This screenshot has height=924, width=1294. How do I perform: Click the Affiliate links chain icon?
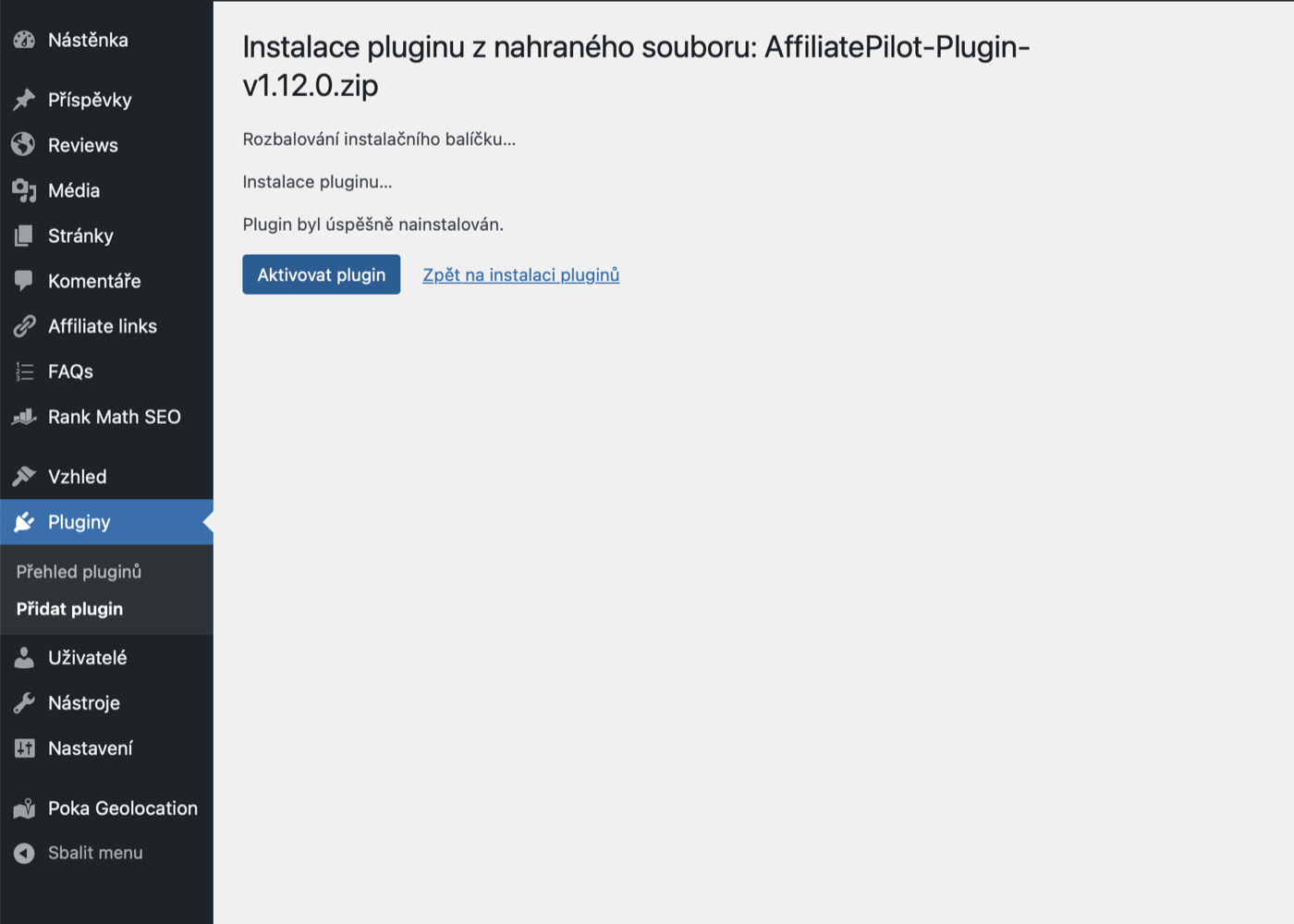click(x=24, y=326)
